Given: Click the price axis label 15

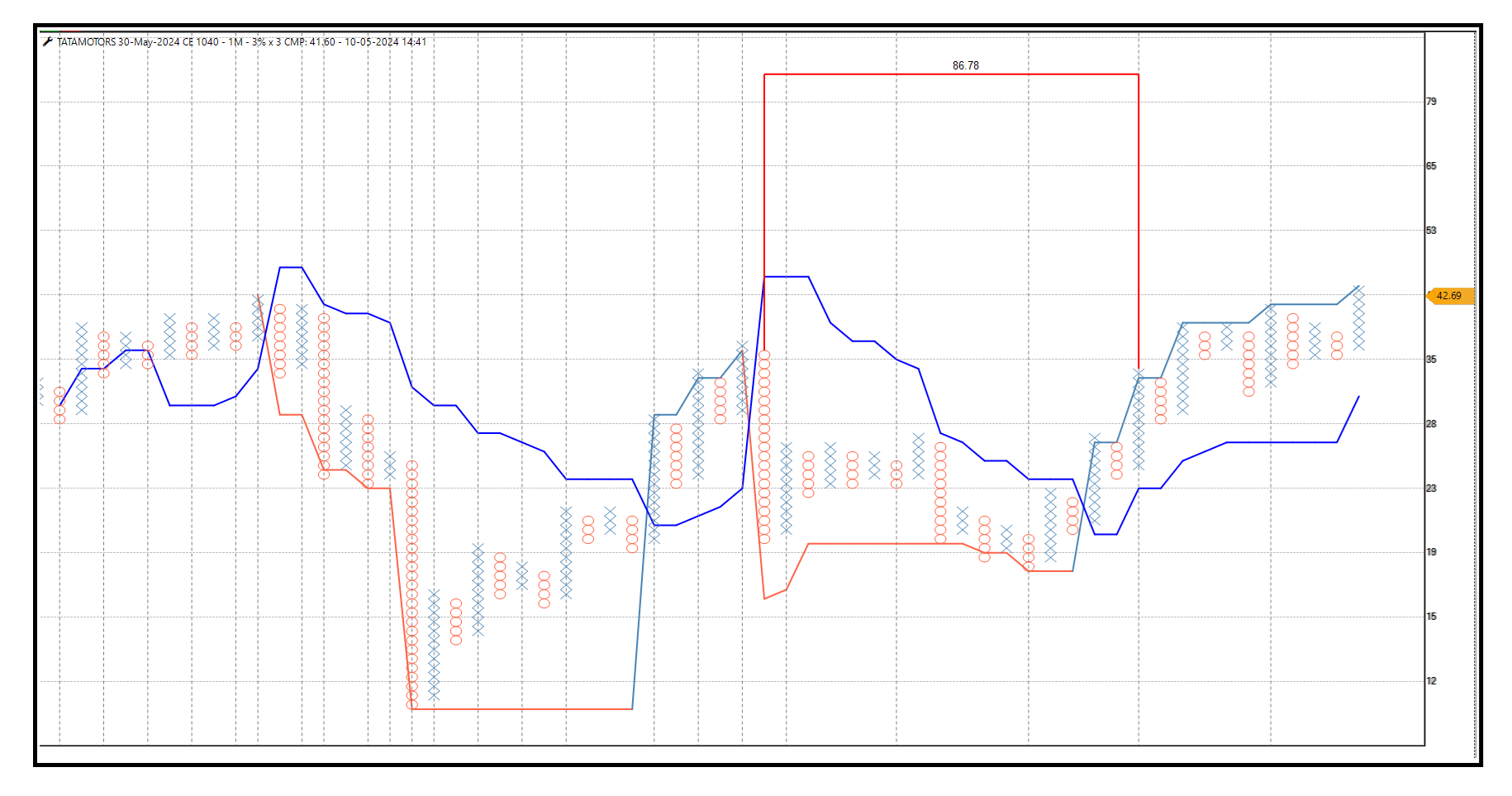Looking at the screenshot, I should (x=1431, y=617).
